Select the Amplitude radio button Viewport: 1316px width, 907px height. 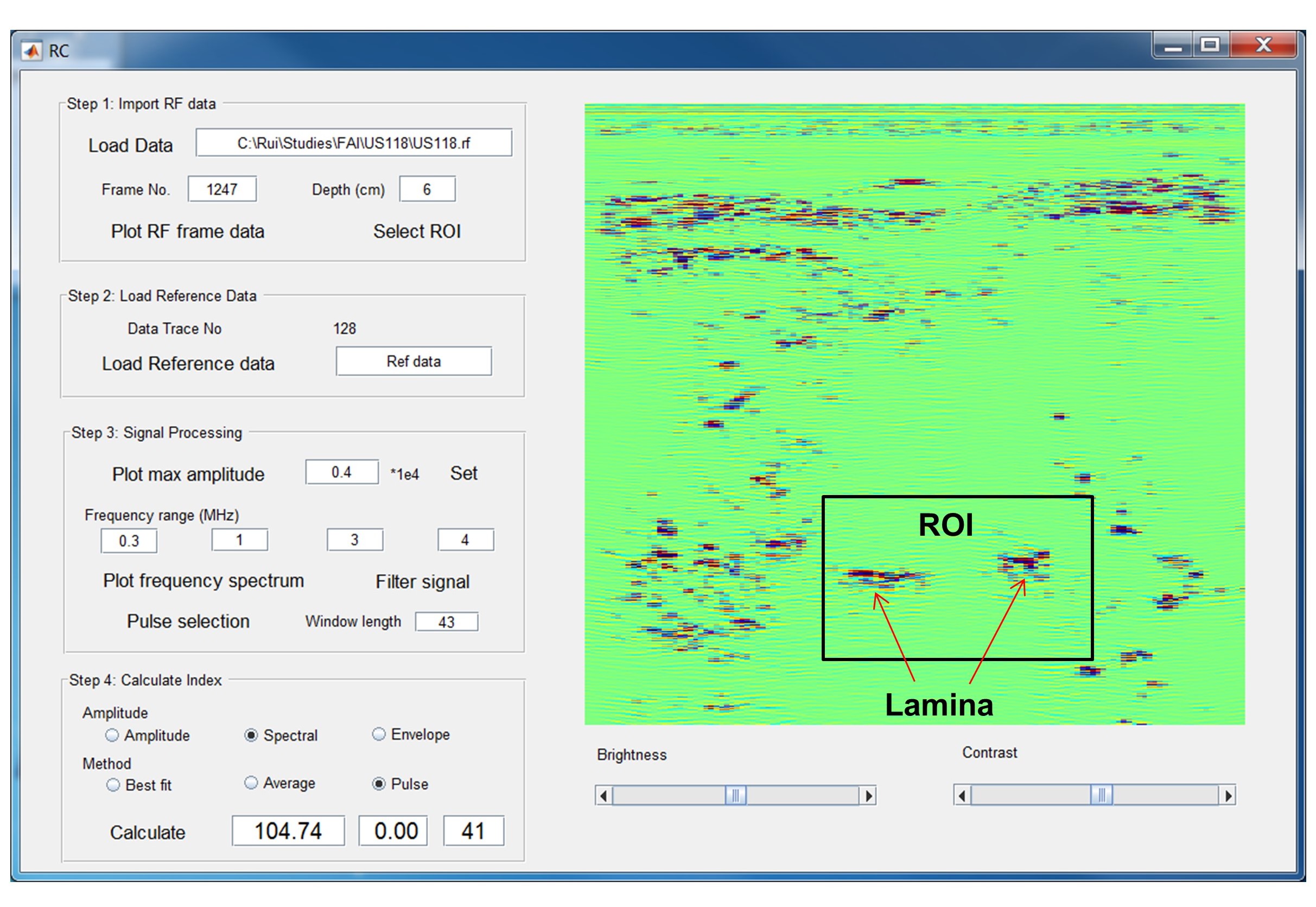(112, 736)
